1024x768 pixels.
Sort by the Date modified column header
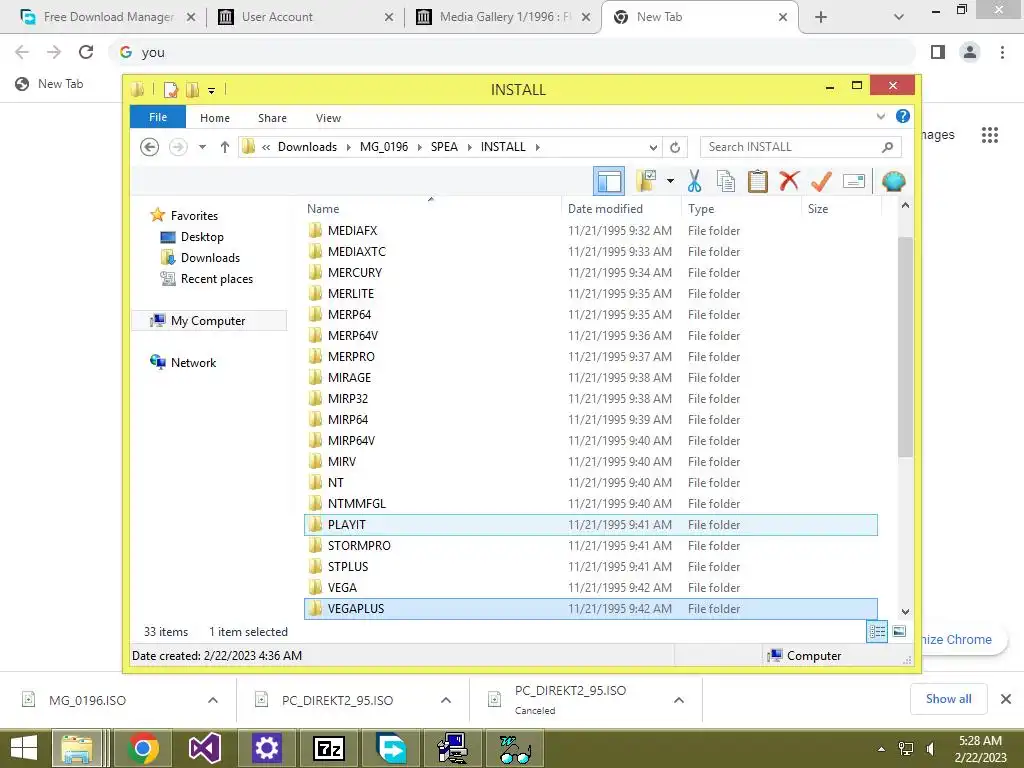[620, 209]
